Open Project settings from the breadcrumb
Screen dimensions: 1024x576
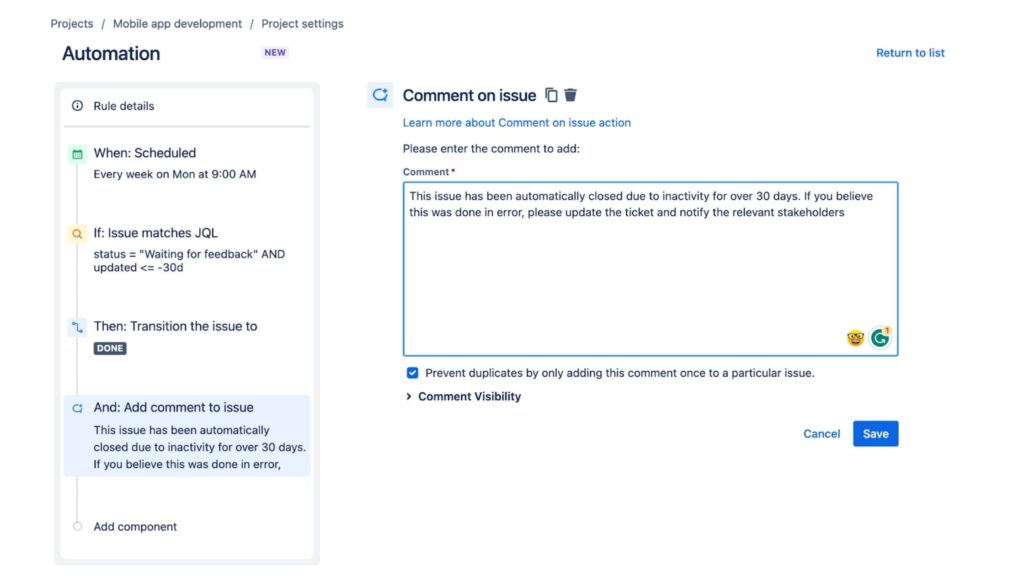click(302, 23)
